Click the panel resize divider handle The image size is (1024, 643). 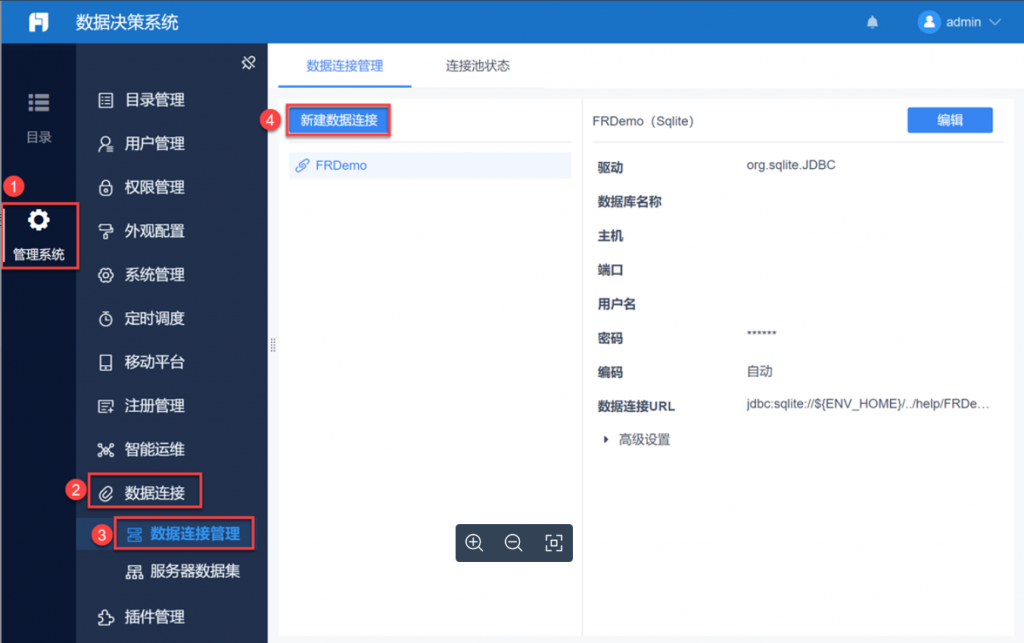tap(273, 345)
